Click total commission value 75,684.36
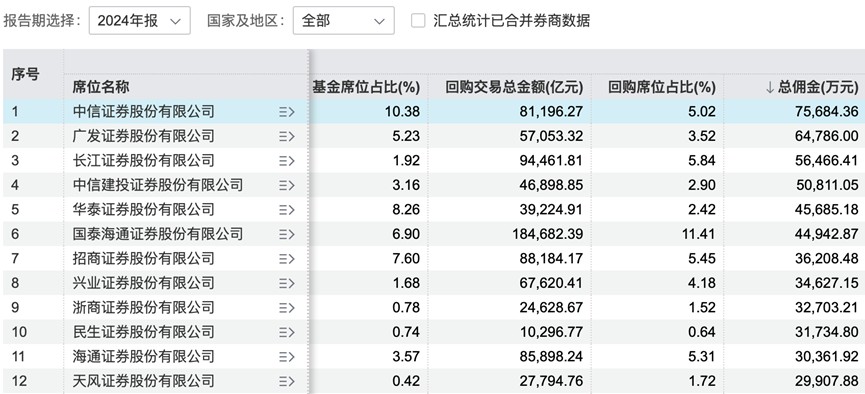 [x=827, y=112]
